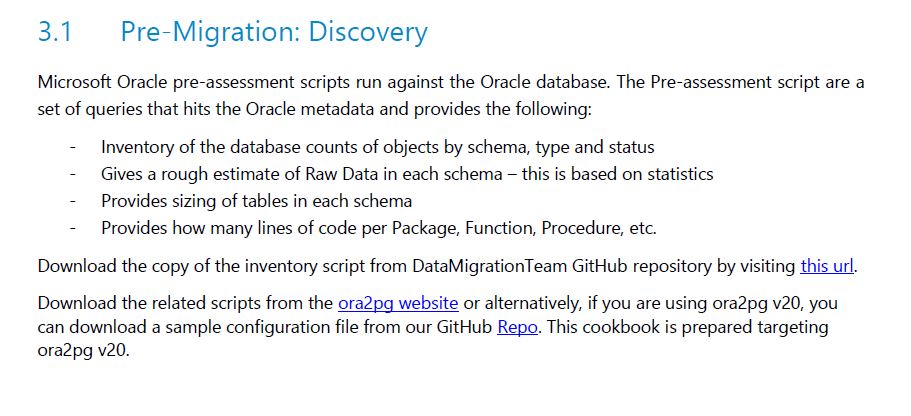Open the GitHub "Repo" link

point(517,327)
